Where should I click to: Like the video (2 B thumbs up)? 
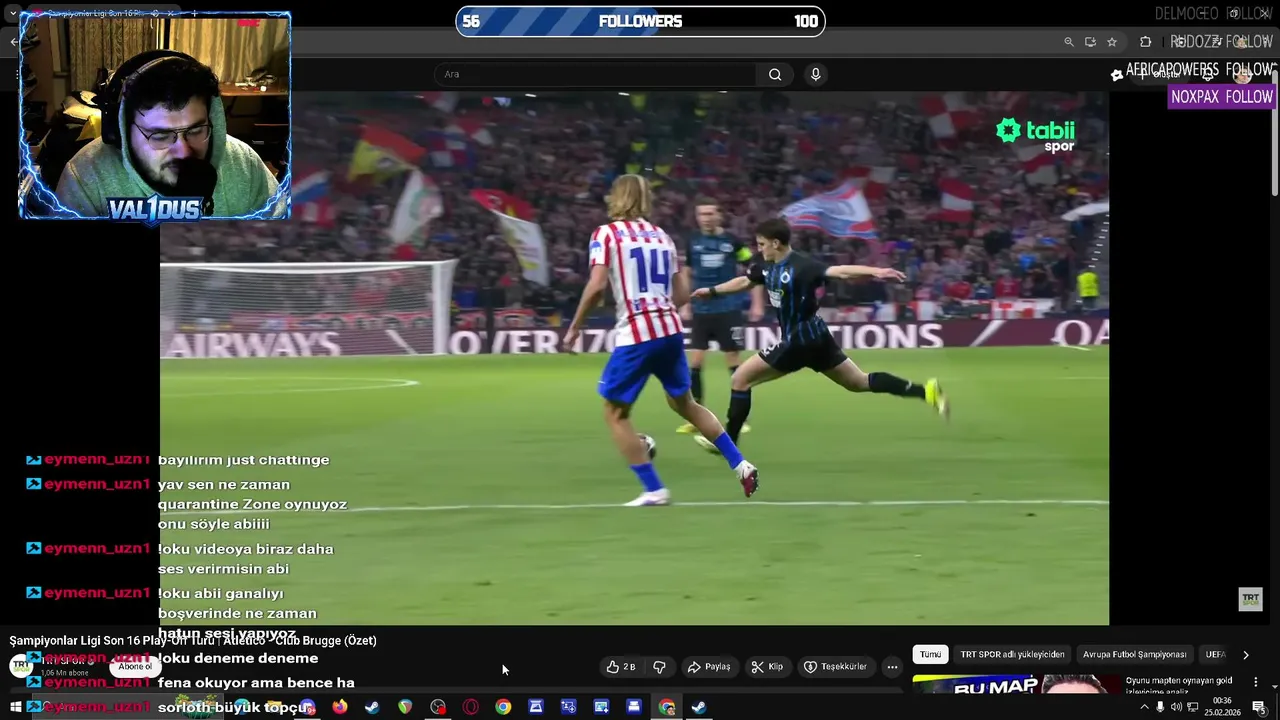point(621,667)
